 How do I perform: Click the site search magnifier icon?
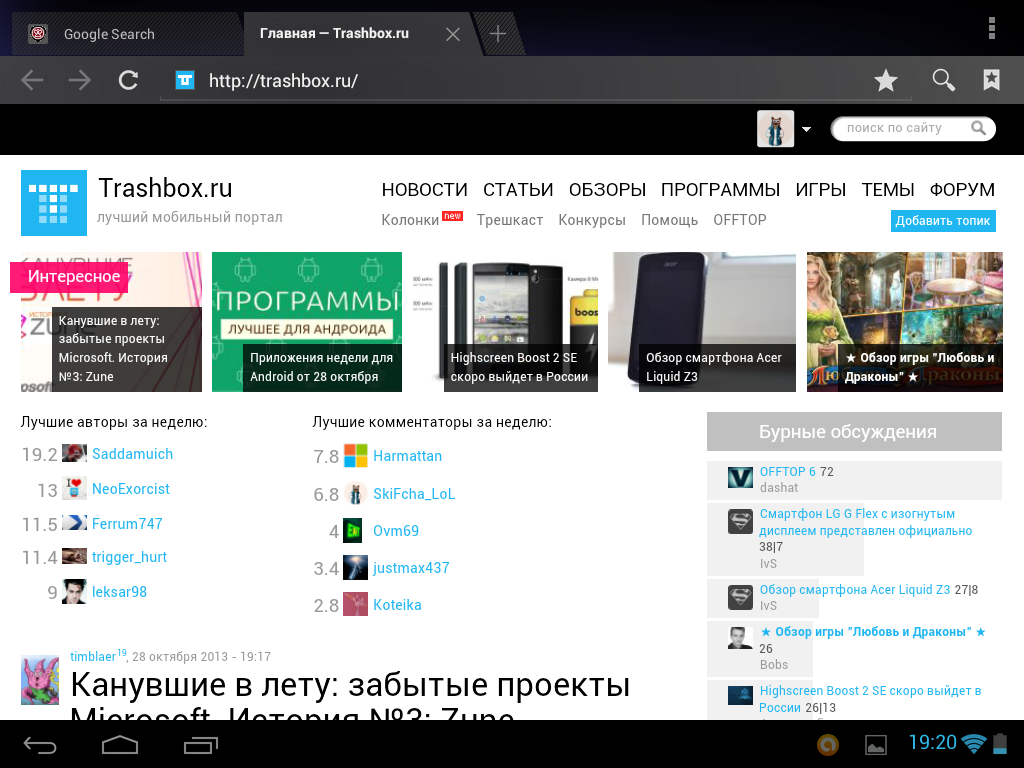point(978,128)
